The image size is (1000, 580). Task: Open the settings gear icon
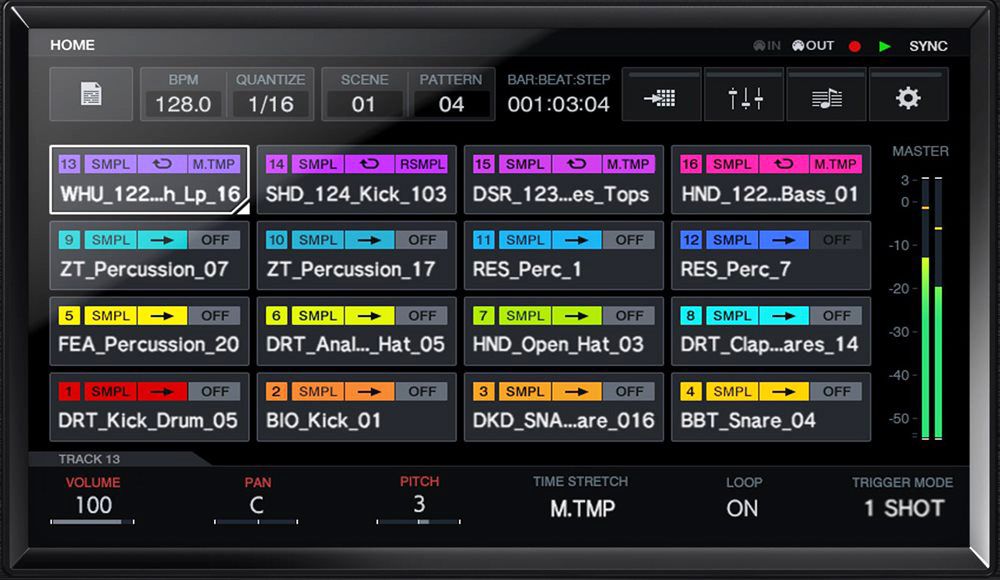click(908, 98)
